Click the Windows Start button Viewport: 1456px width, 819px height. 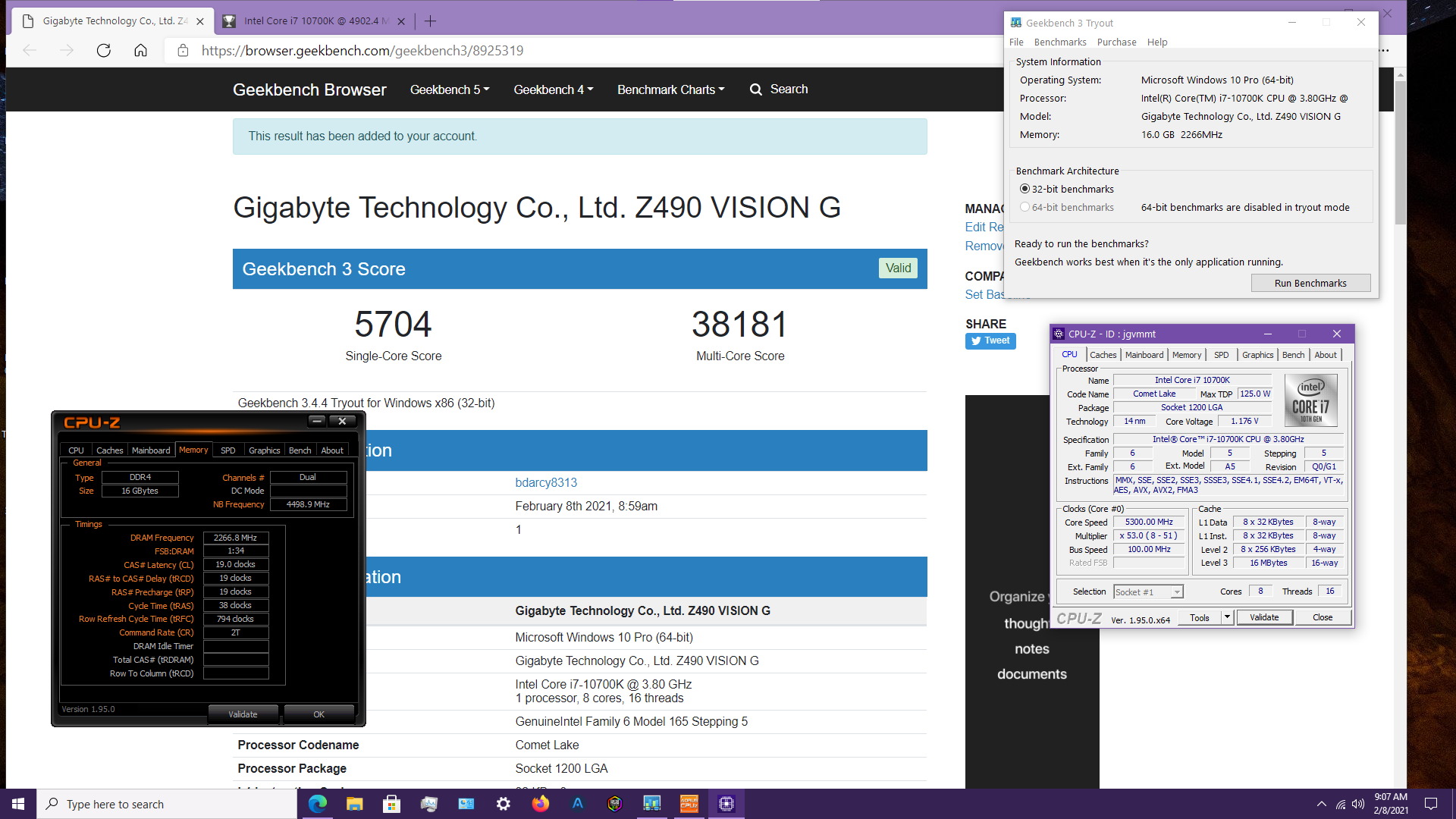click(18, 804)
